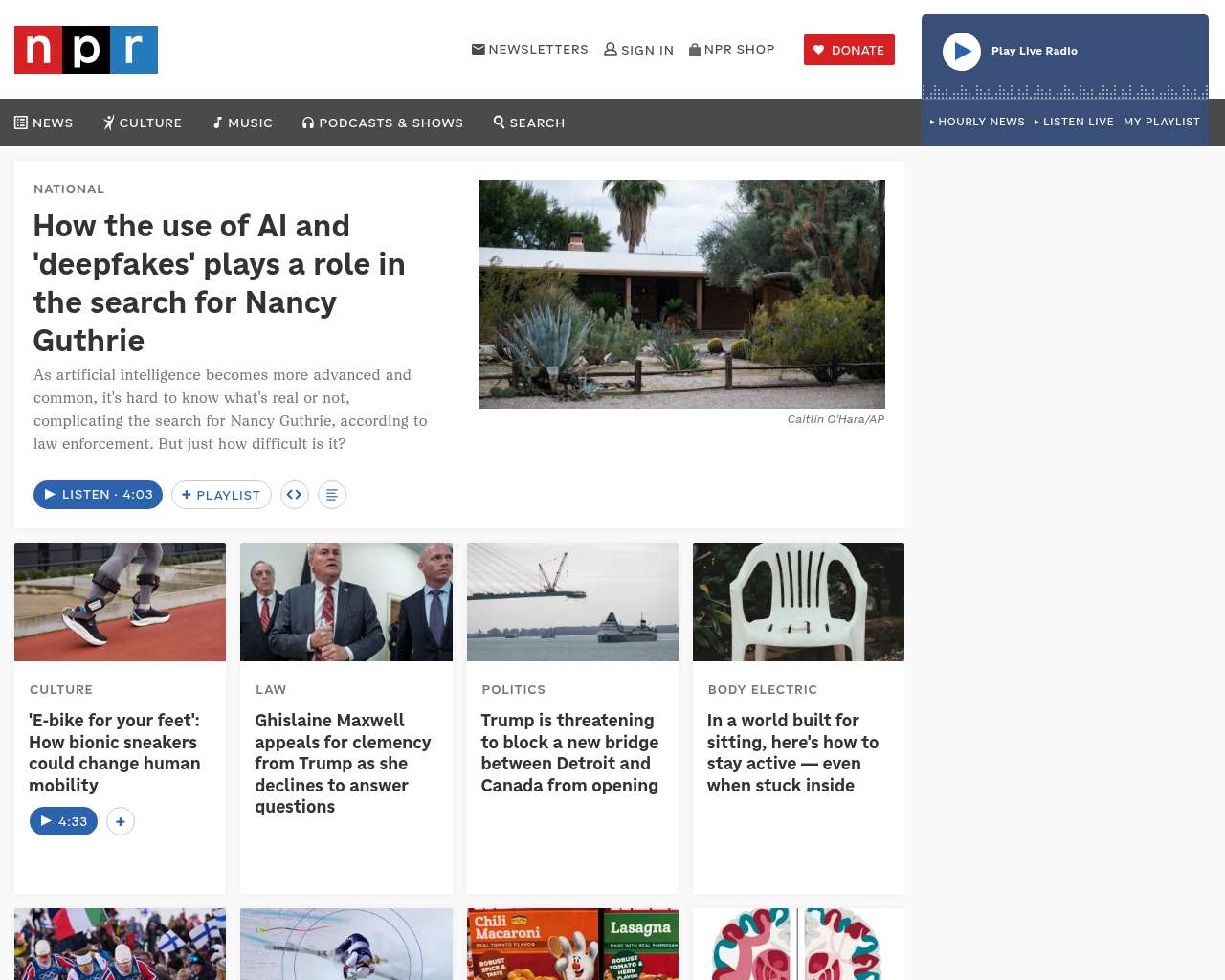1225x980 pixels.
Task: Visit the NPR Shop
Action: [732, 50]
